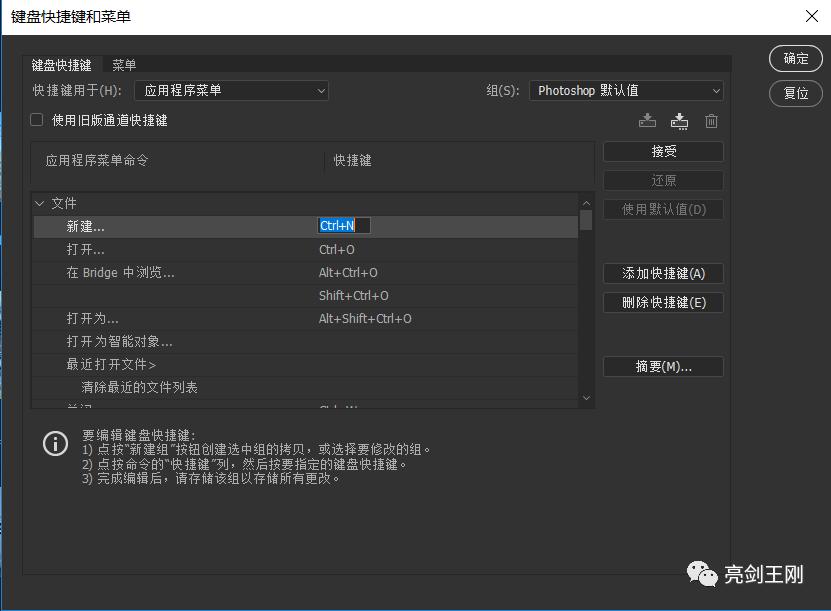The image size is (831, 611).
Task: Click the 复位 button
Action: coord(795,93)
